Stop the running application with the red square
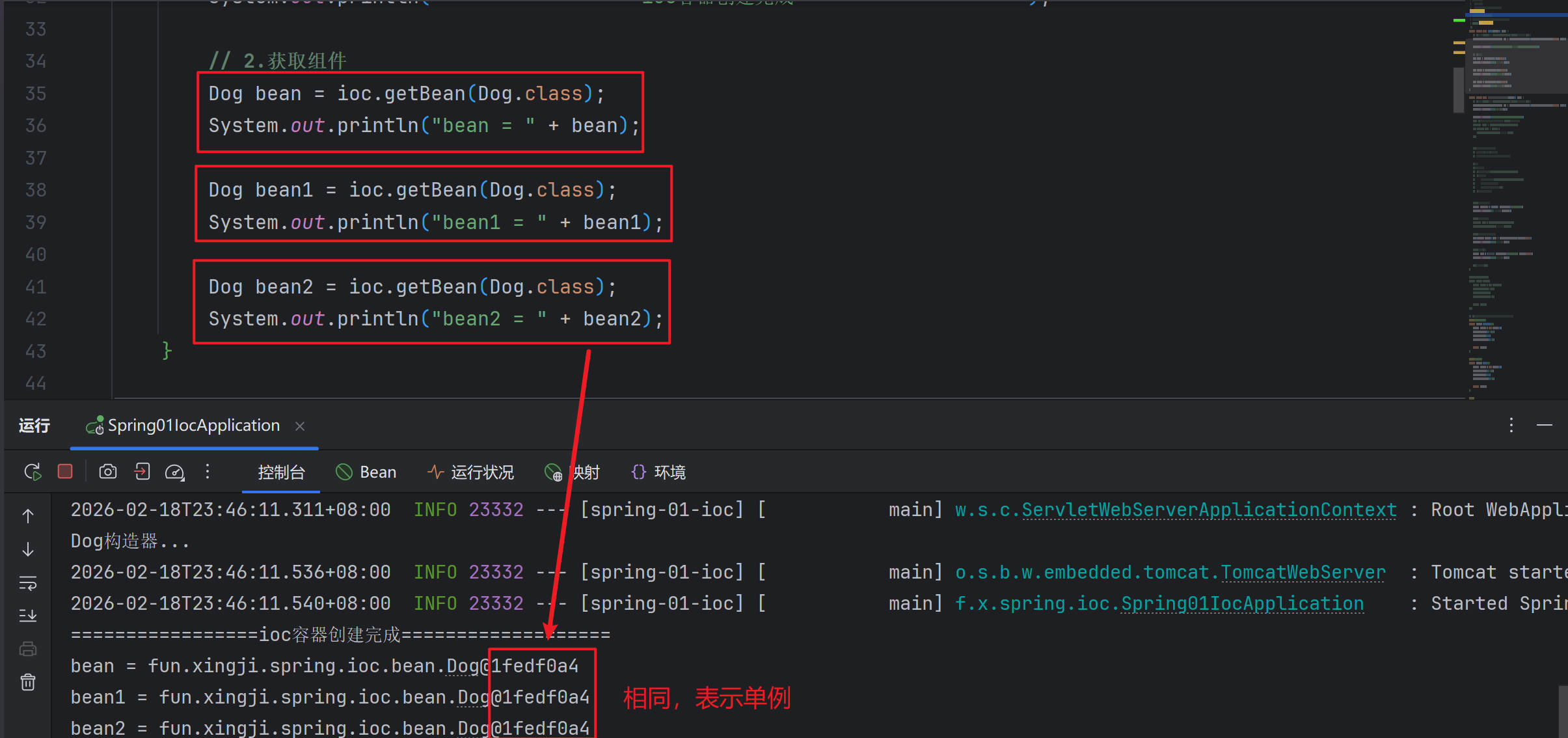Image resolution: width=1568 pixels, height=738 pixels. click(65, 472)
